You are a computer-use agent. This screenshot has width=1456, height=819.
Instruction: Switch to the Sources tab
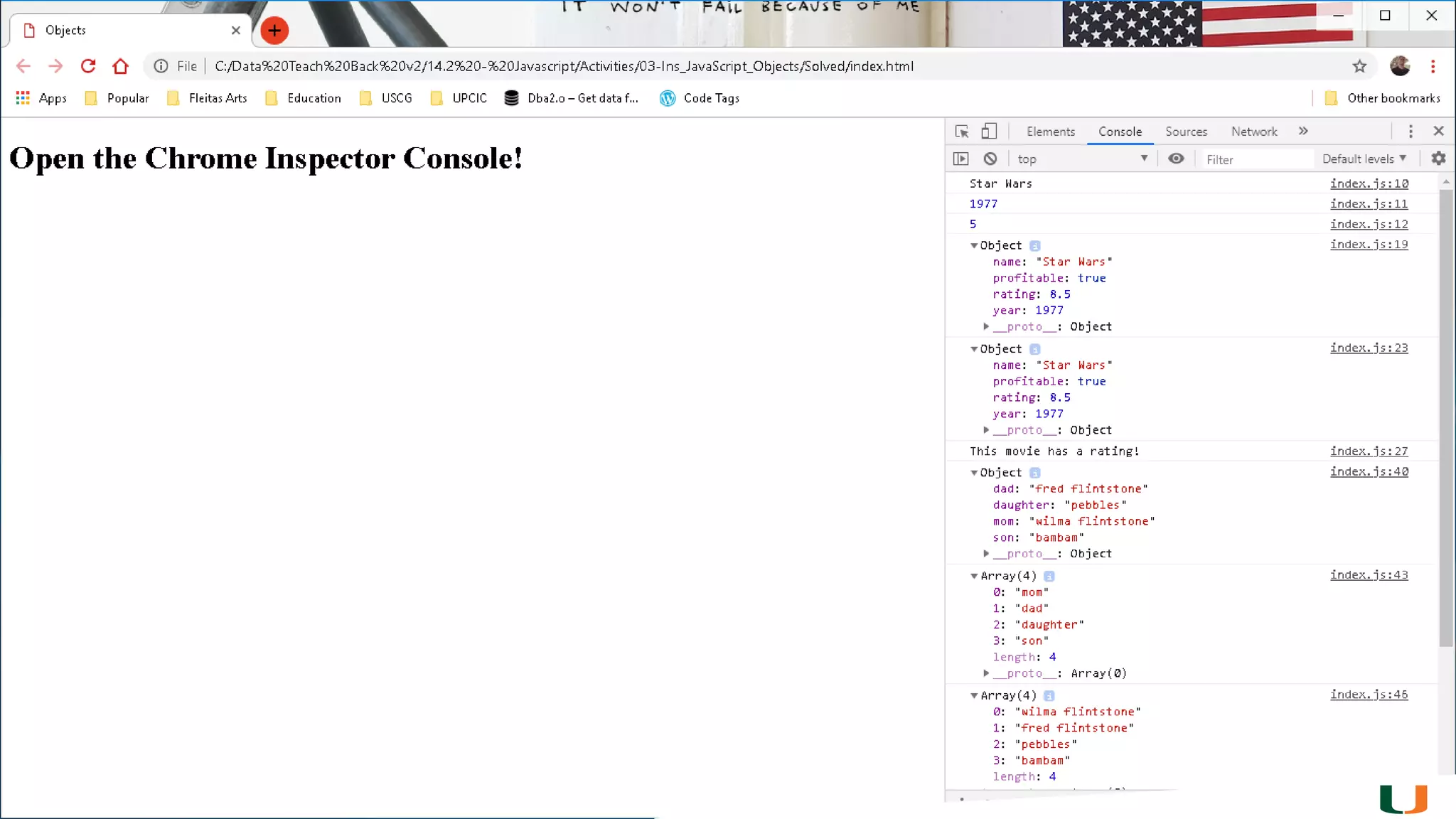point(1186,132)
